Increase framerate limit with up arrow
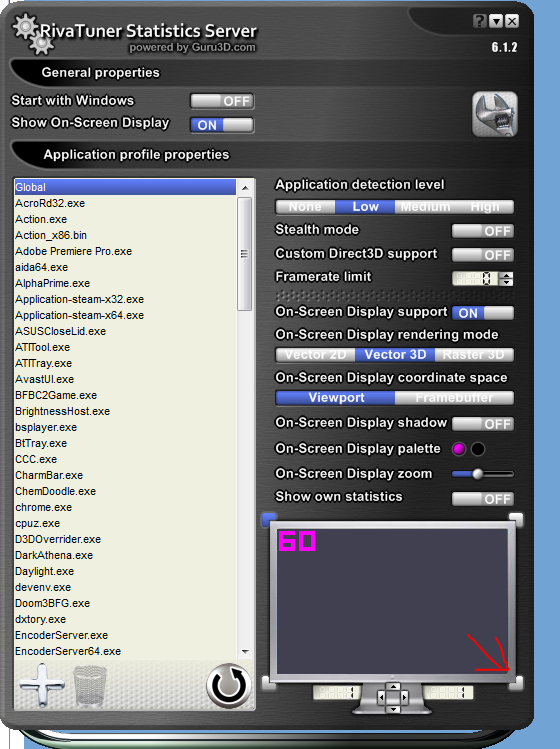This screenshot has width=560, height=749. tap(506, 275)
